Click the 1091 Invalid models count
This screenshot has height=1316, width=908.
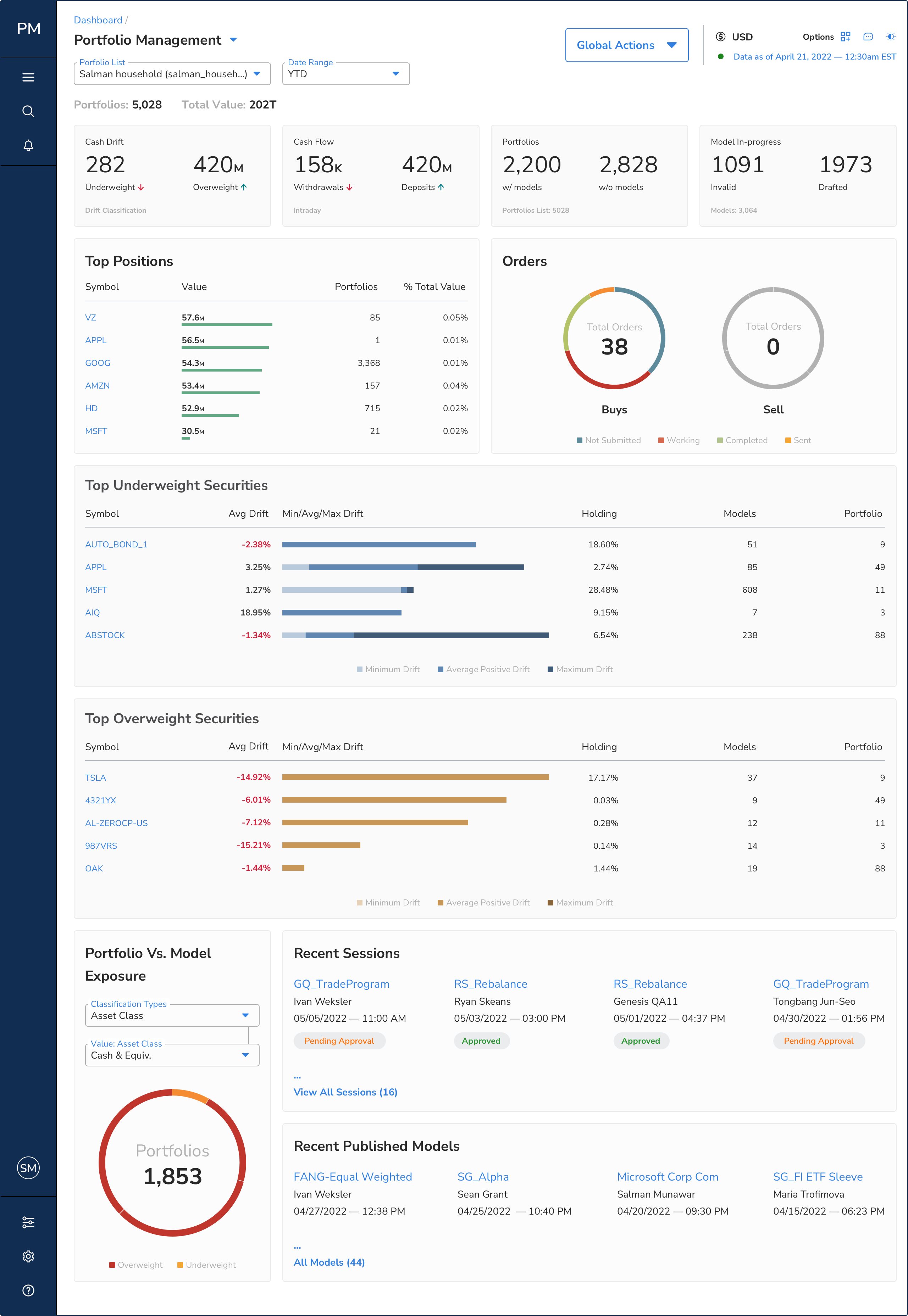tap(737, 165)
